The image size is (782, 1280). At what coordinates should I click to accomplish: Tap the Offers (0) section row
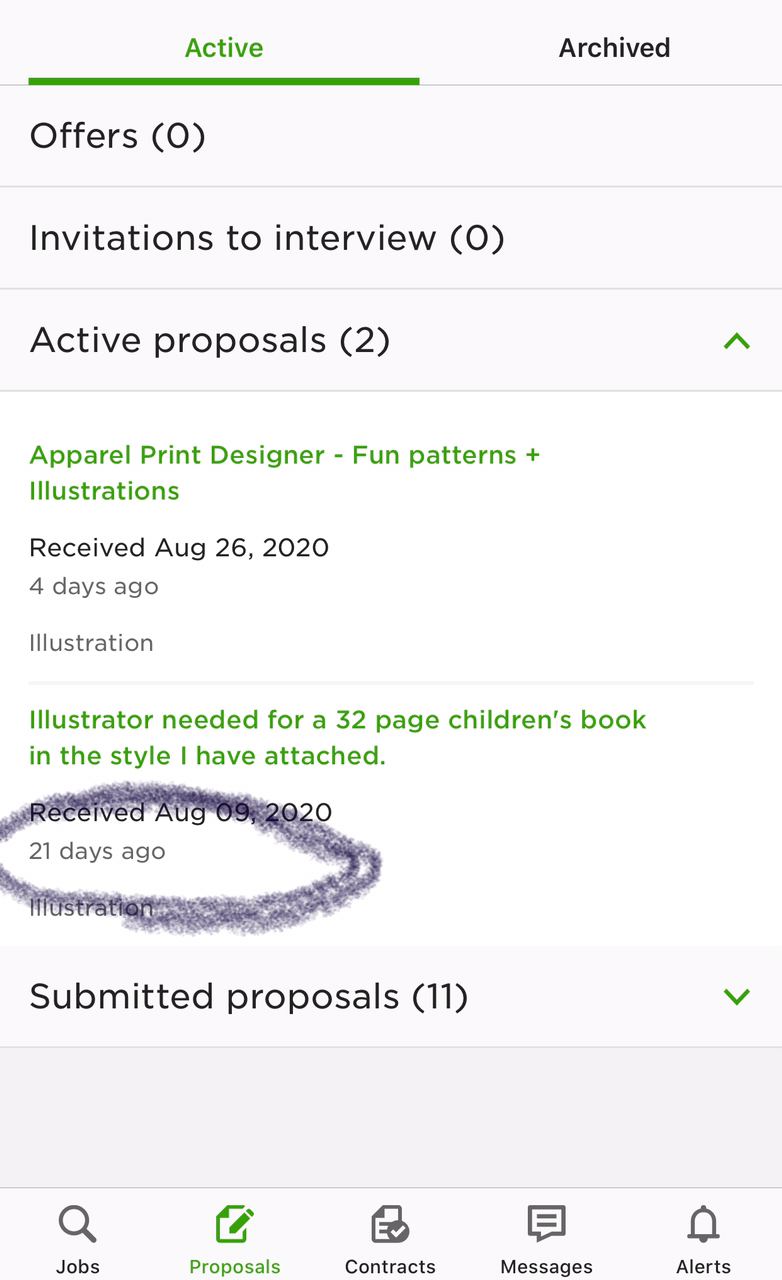tap(391, 136)
